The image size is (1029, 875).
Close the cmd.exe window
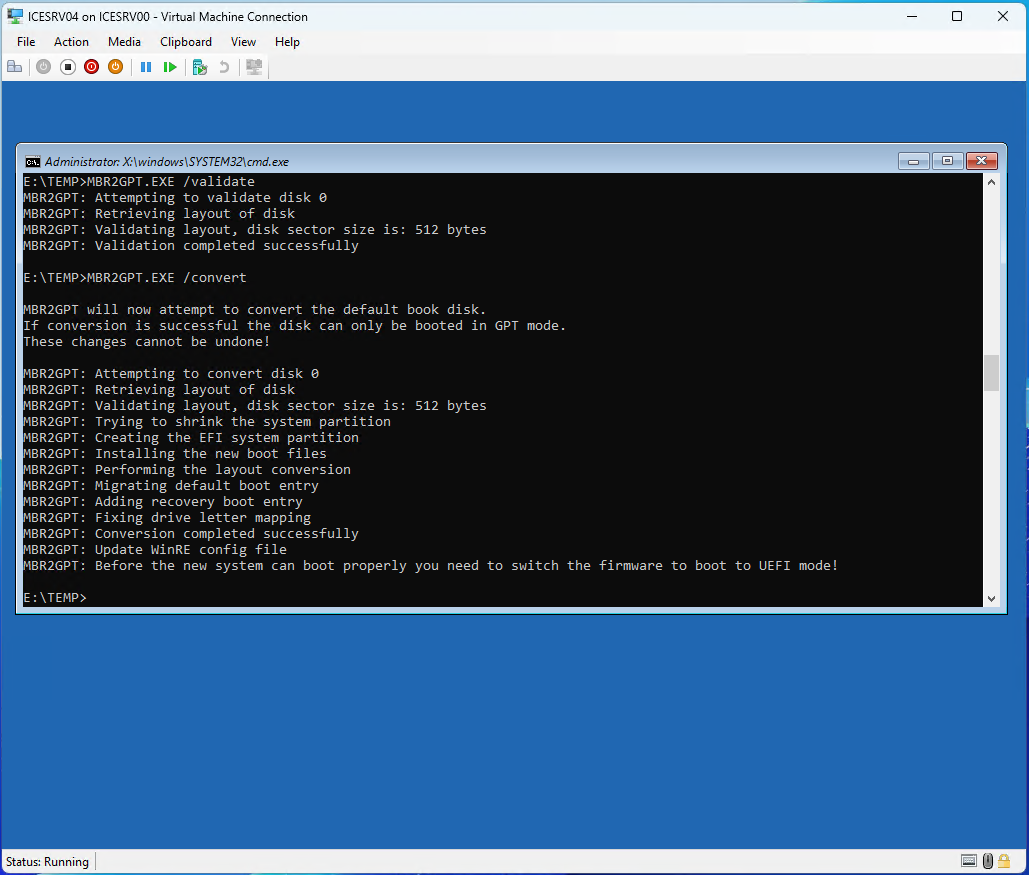point(982,161)
